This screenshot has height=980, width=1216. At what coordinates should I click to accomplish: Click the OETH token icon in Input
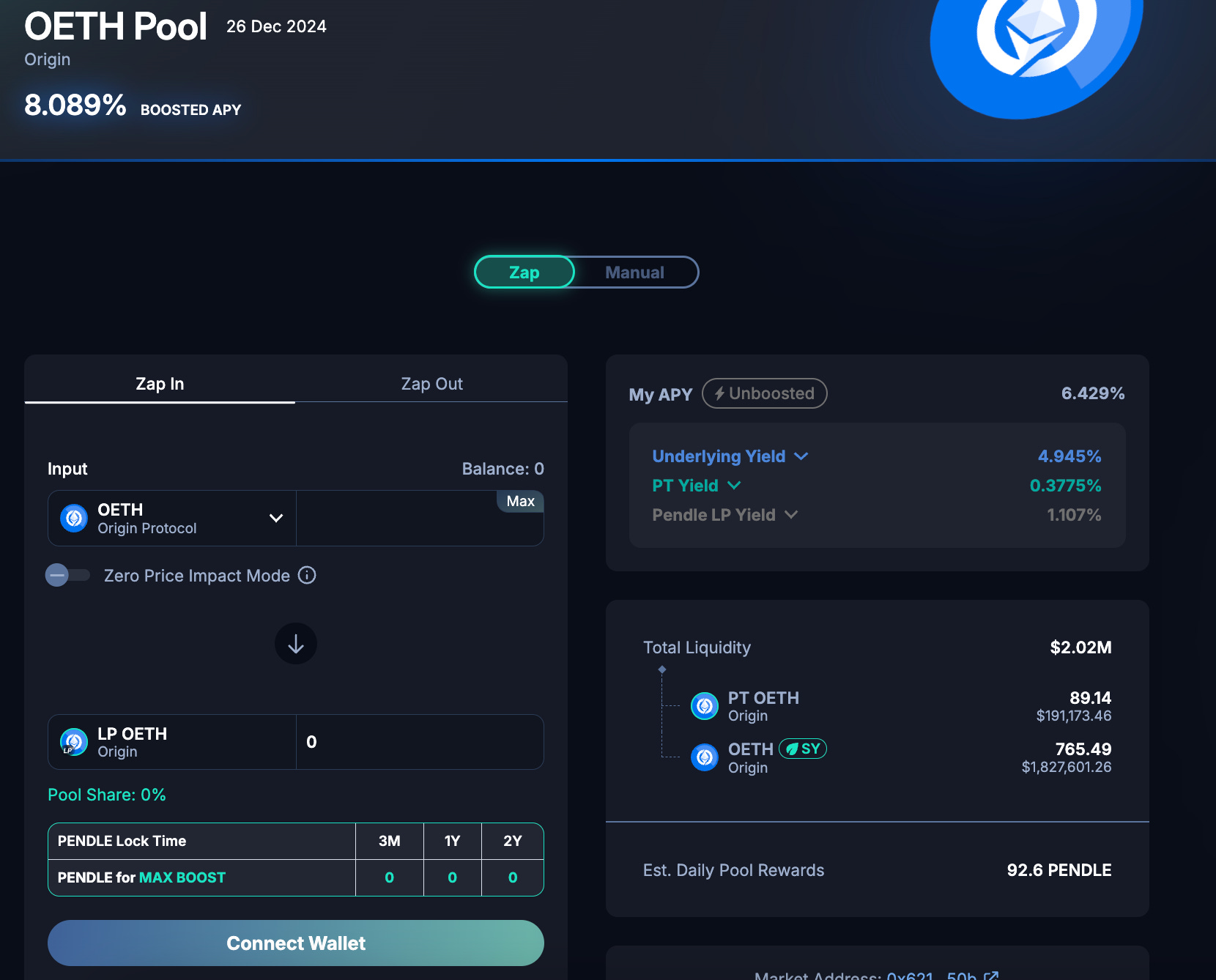click(74, 518)
